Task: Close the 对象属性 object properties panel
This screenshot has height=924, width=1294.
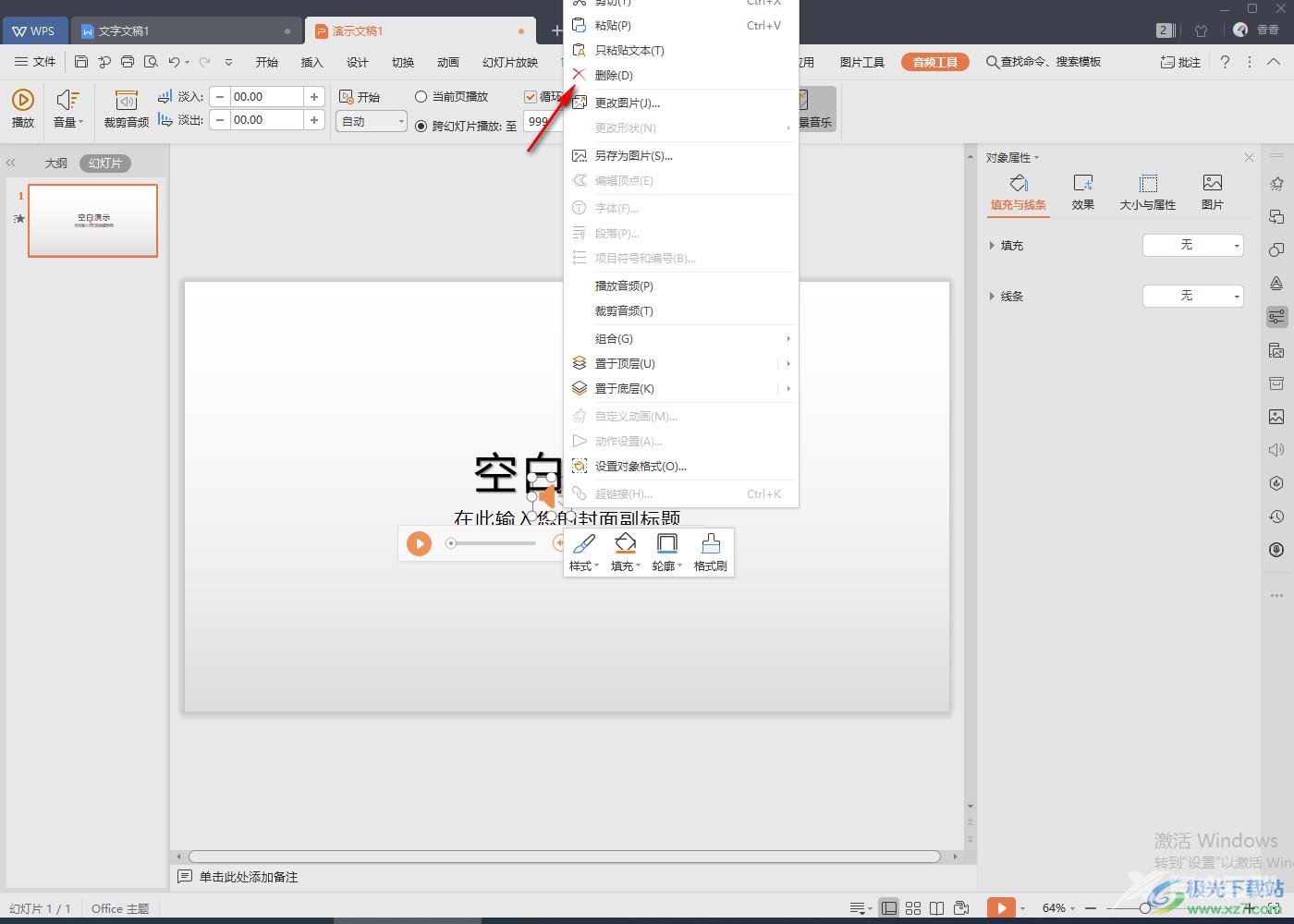Action: [1249, 158]
